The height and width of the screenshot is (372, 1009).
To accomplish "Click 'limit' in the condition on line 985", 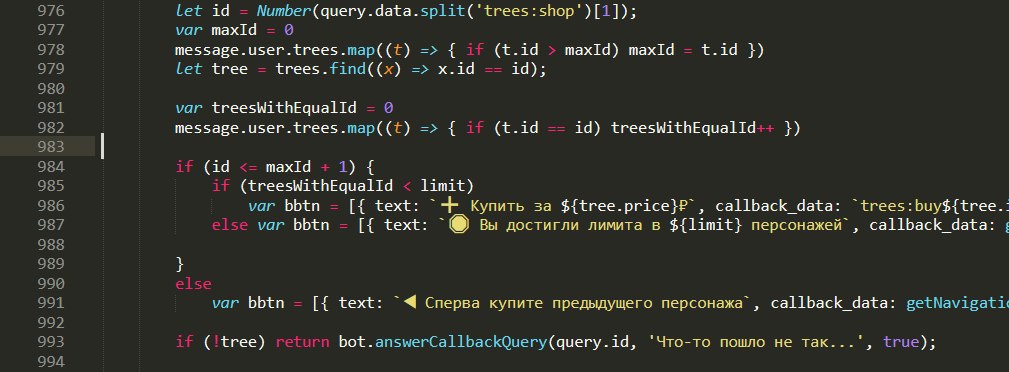I will [x=442, y=186].
